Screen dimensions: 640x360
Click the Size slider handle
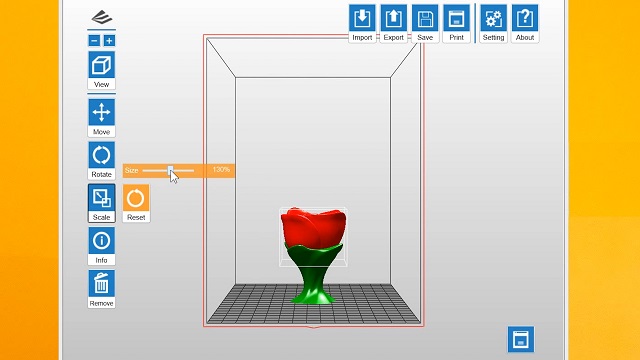[x=171, y=170]
